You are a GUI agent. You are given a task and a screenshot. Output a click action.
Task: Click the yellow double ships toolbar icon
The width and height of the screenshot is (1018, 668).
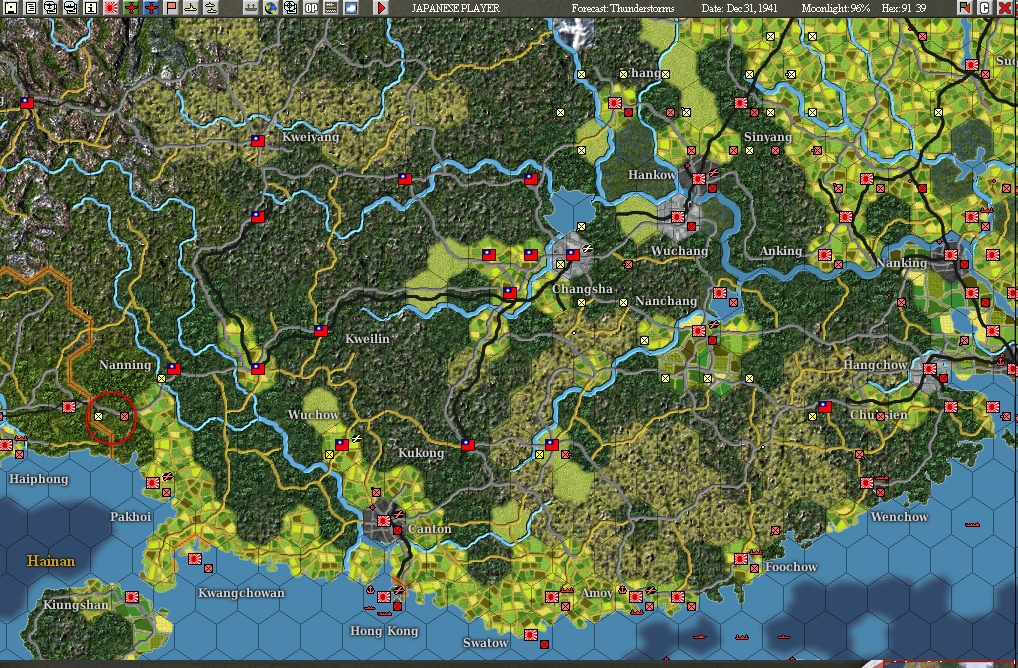211,8
